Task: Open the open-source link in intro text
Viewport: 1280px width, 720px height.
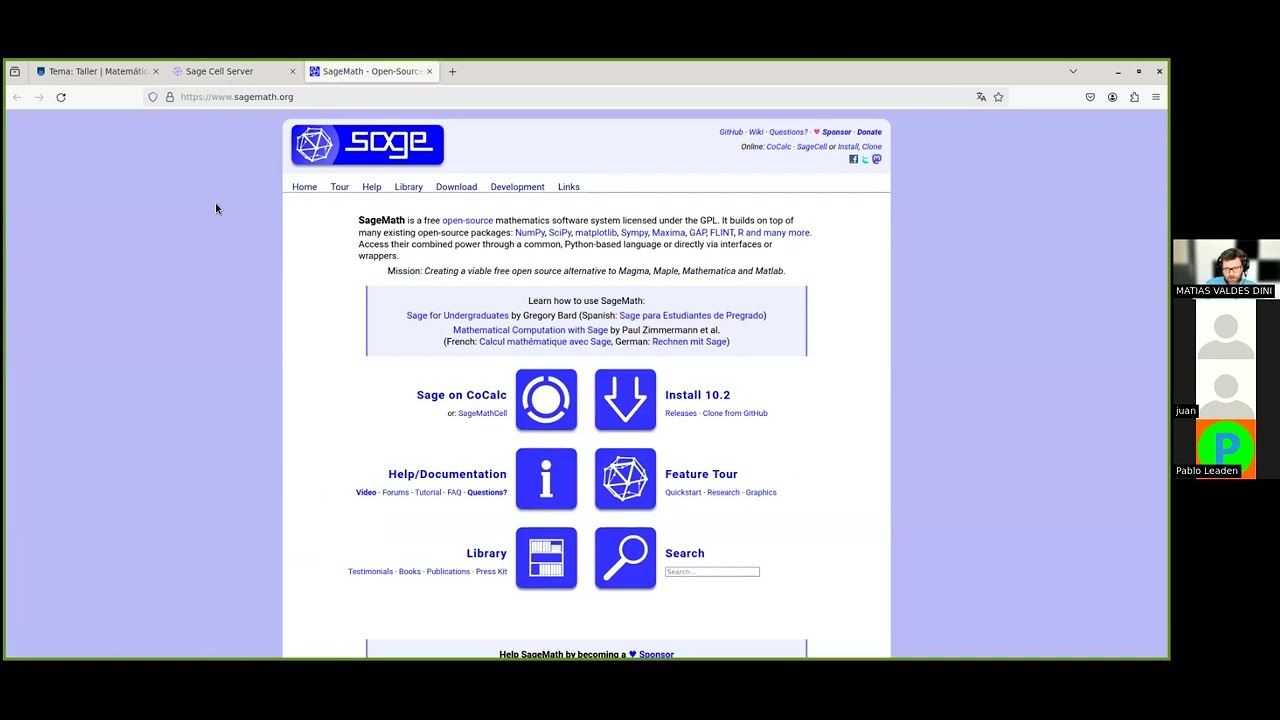Action: tap(468, 221)
